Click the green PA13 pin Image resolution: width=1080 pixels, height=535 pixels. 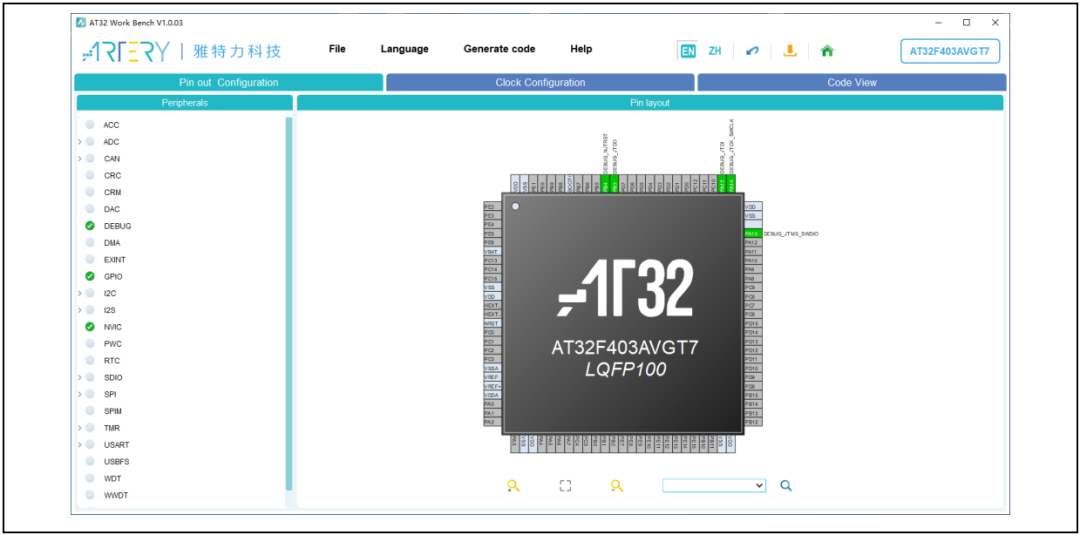click(754, 233)
